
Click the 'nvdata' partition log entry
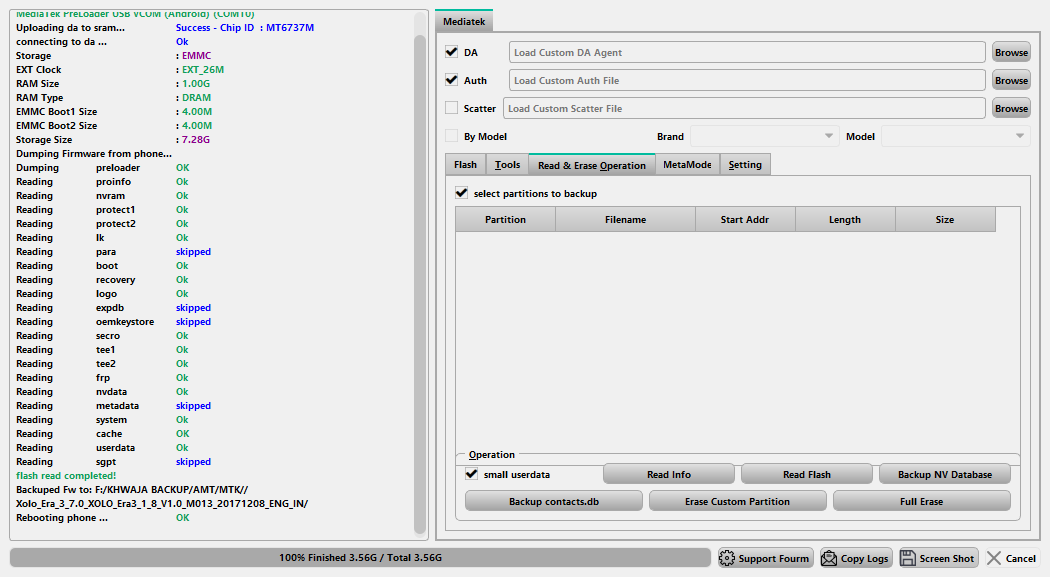point(111,392)
